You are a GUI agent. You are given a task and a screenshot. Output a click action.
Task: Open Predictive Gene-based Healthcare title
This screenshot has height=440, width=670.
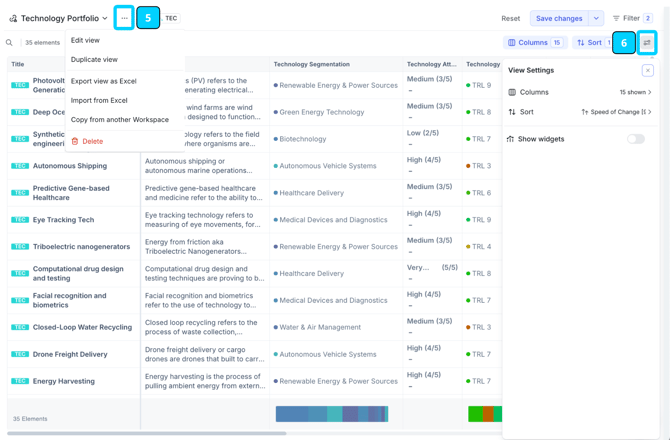71,193
